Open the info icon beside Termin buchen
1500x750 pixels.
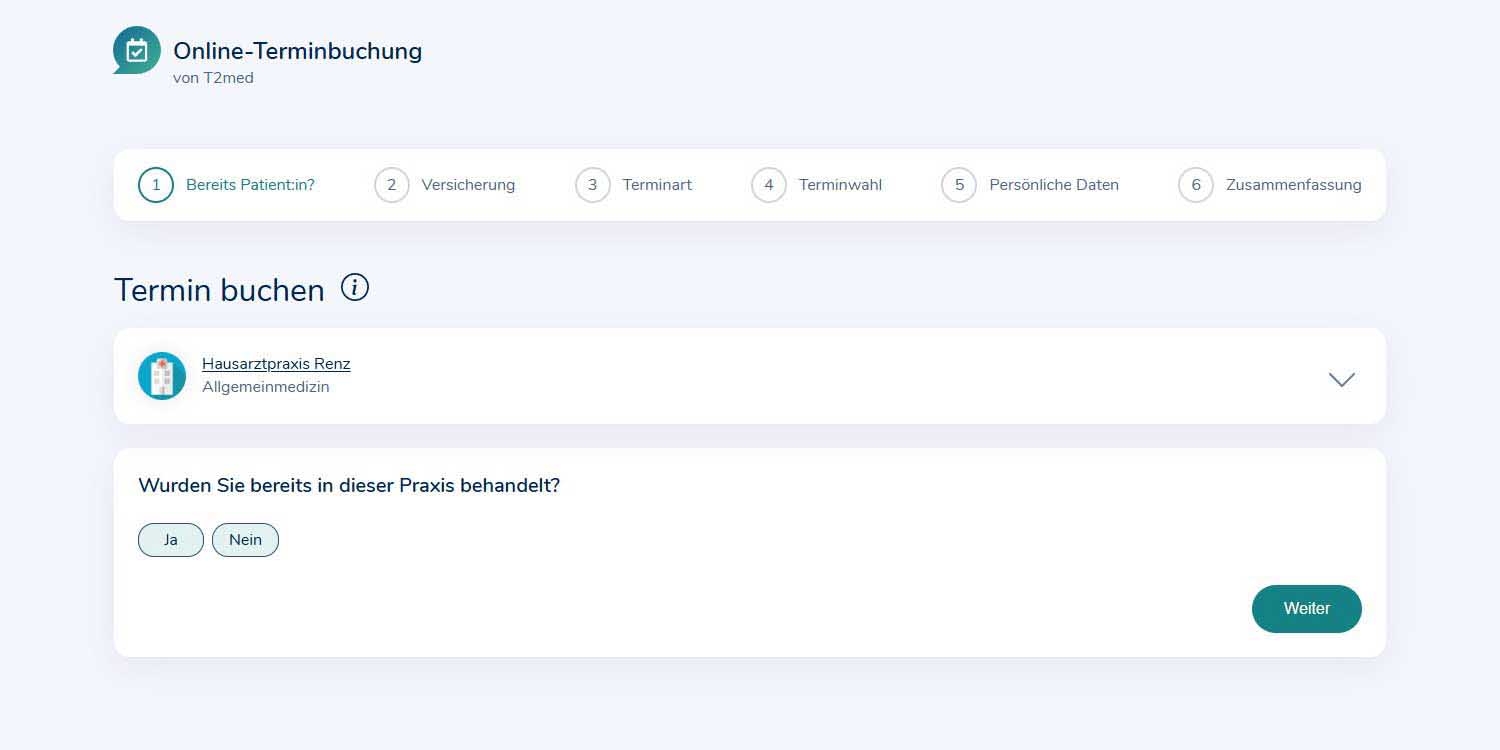pyautogui.click(x=355, y=288)
